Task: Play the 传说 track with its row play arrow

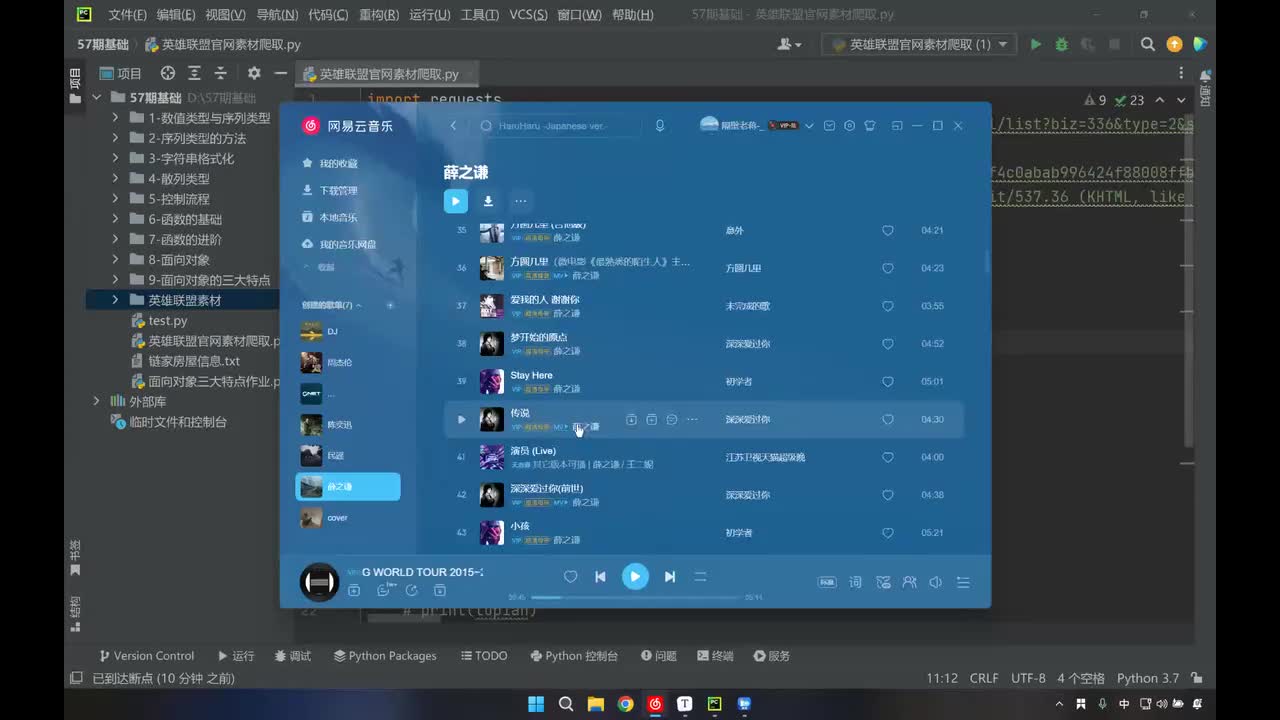Action: [461, 420]
